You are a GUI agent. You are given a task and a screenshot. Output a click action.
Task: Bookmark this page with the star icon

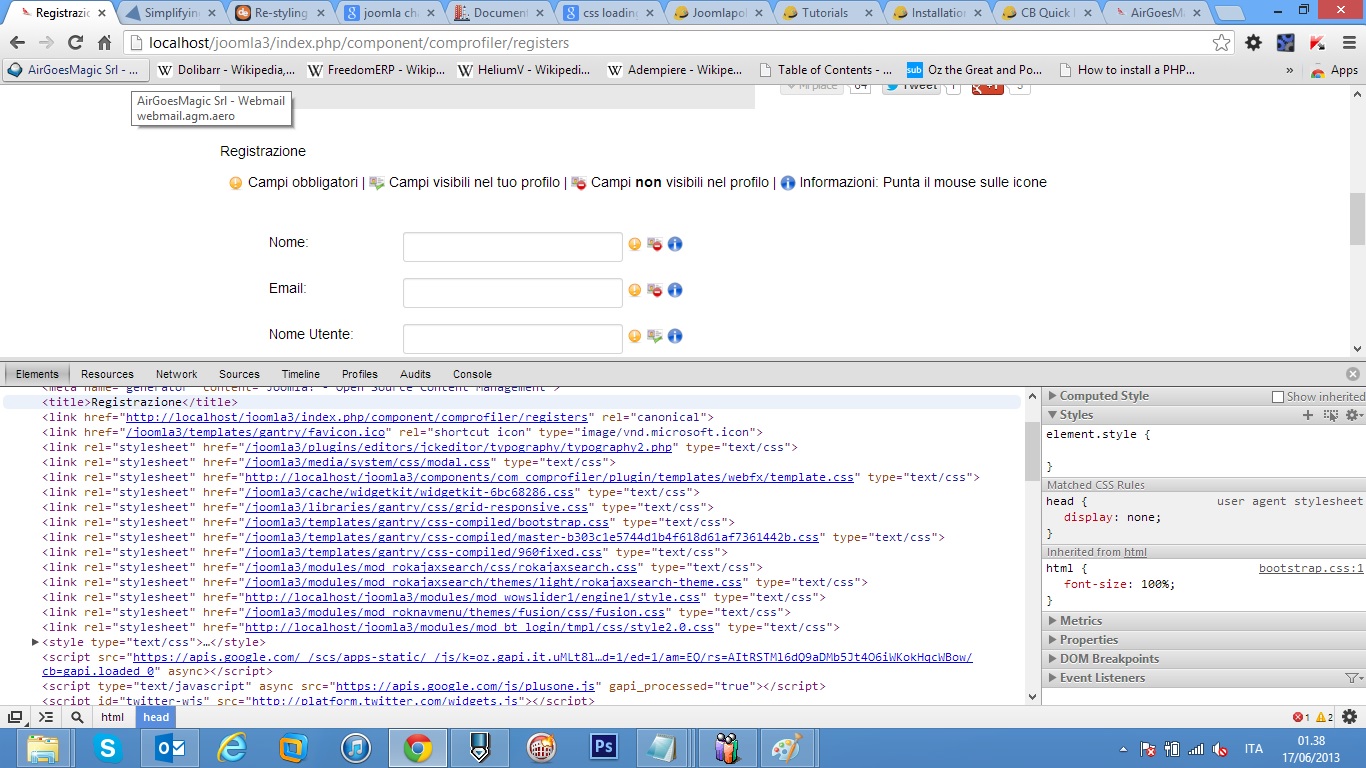tap(1221, 43)
